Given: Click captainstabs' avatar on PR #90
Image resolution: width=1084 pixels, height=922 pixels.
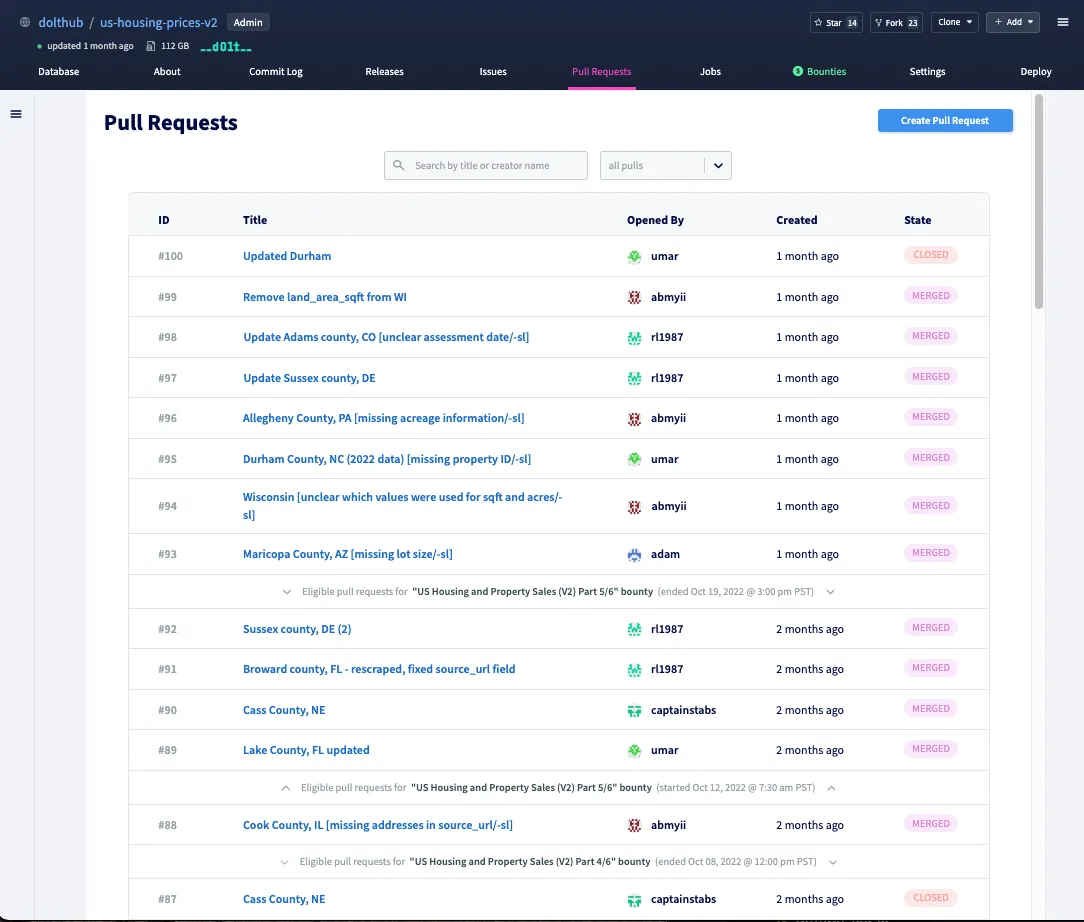Looking at the screenshot, I should tap(634, 710).
